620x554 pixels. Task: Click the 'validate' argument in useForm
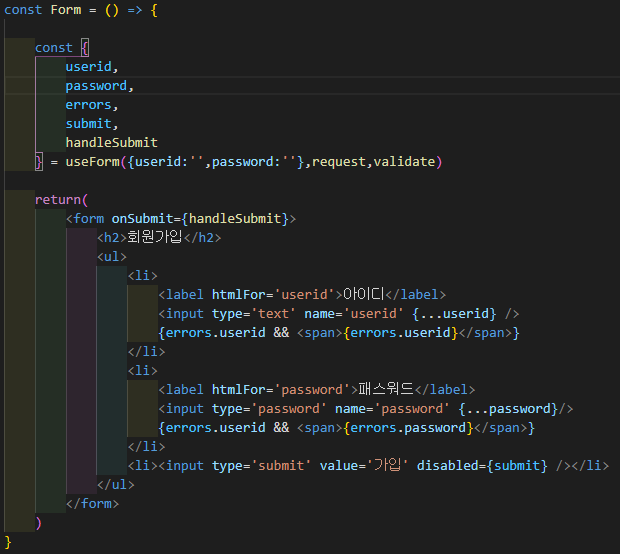tap(404, 162)
